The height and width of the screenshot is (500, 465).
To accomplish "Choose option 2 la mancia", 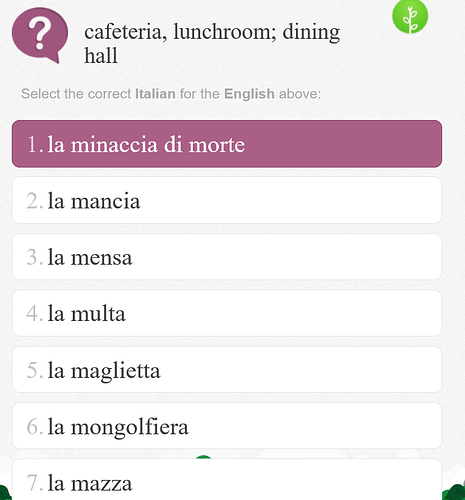I will click(x=227, y=200).
